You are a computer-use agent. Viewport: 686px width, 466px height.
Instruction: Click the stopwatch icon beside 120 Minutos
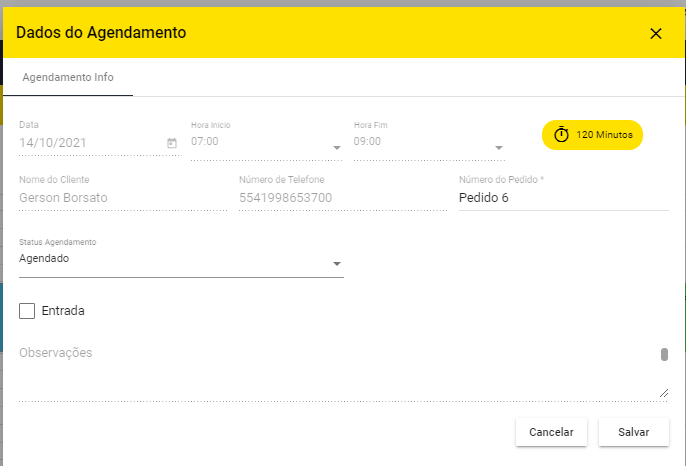(x=561, y=134)
